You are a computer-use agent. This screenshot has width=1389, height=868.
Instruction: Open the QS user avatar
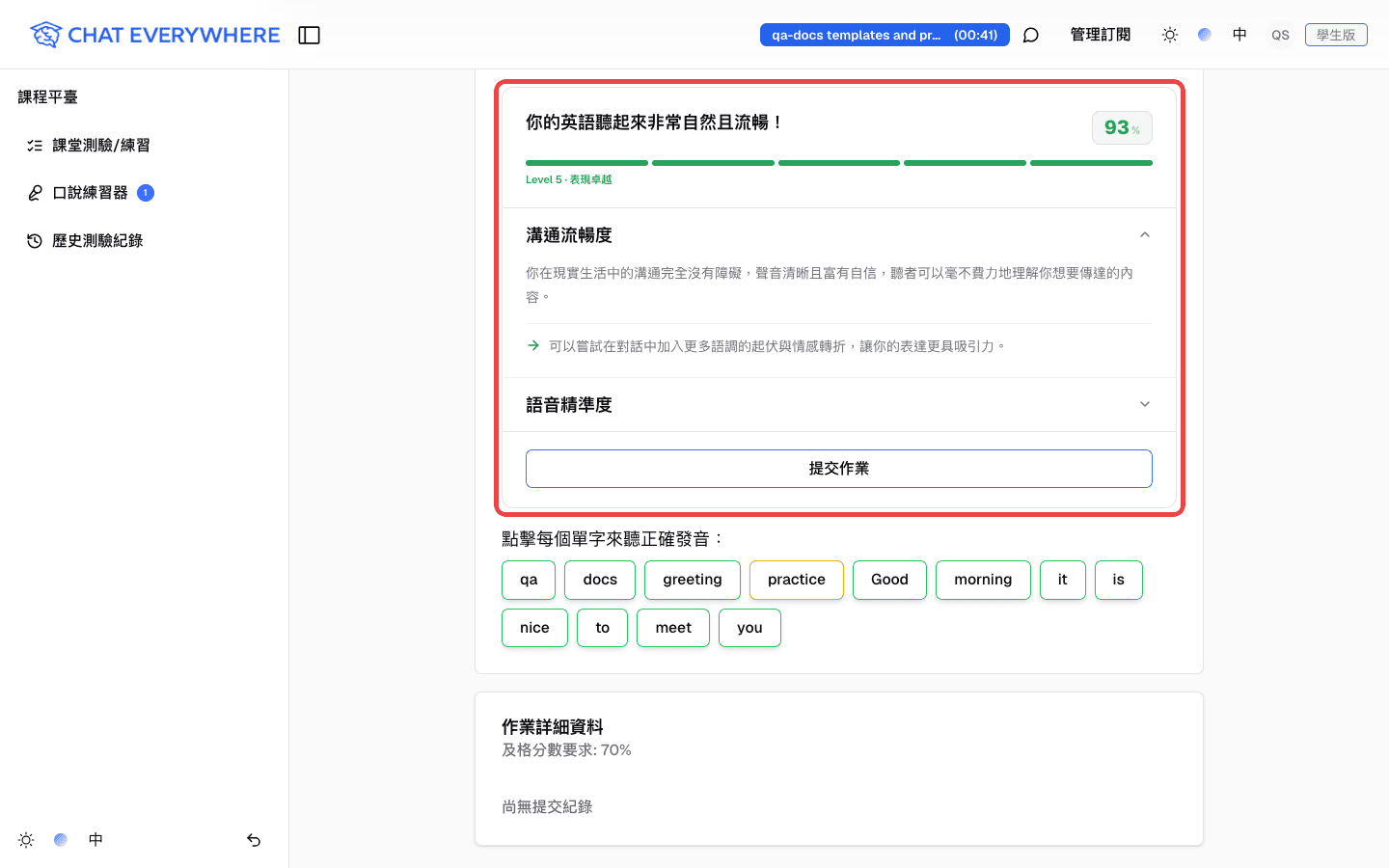[x=1280, y=35]
